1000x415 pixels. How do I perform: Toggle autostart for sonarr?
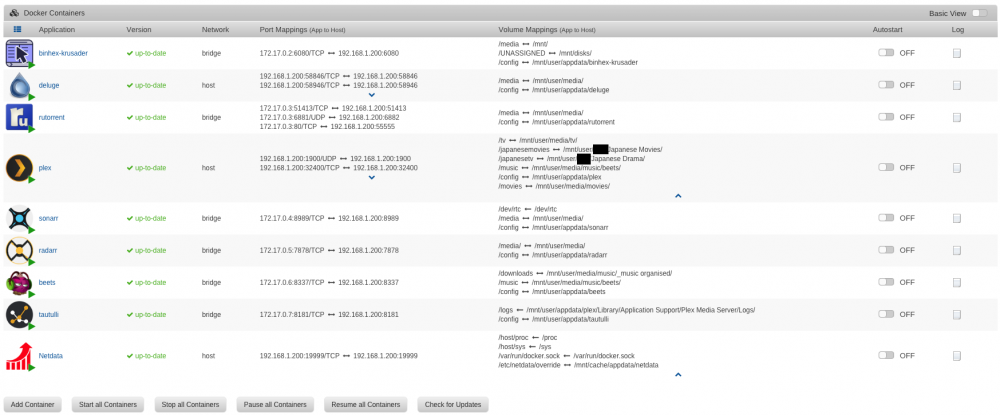pyautogui.click(x=886, y=217)
